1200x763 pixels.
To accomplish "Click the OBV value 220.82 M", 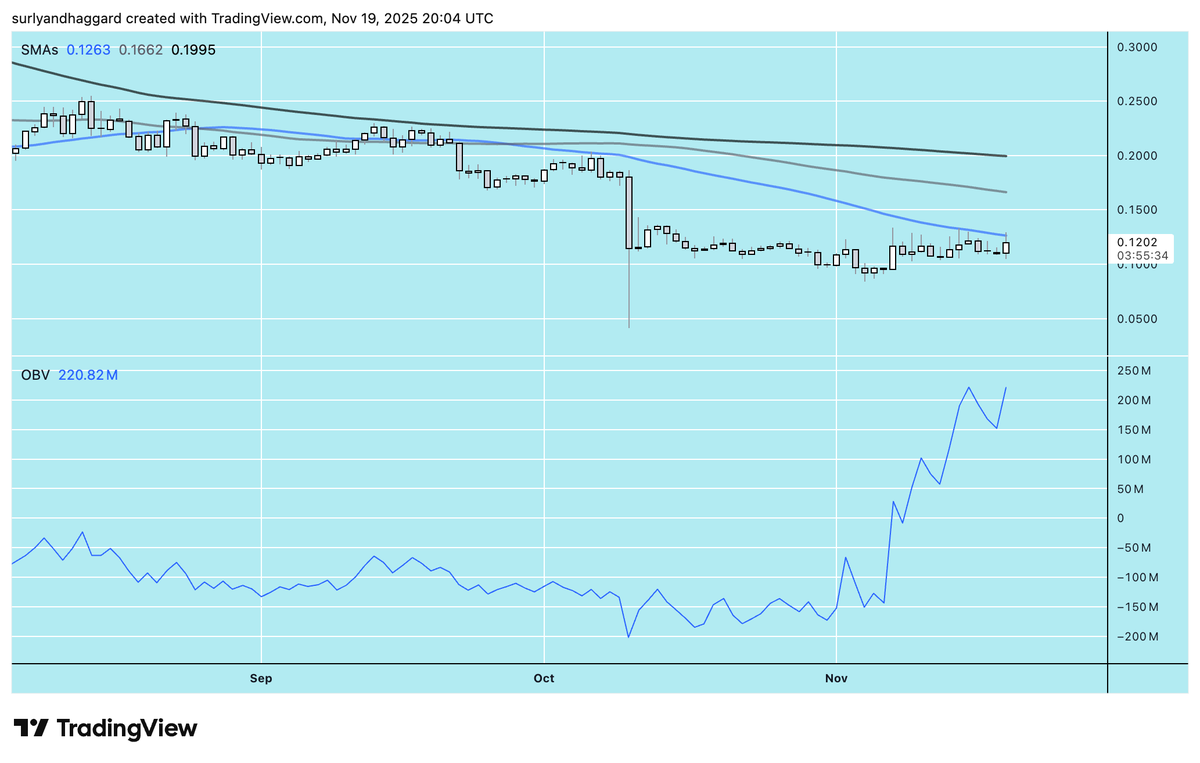I will (x=88, y=375).
